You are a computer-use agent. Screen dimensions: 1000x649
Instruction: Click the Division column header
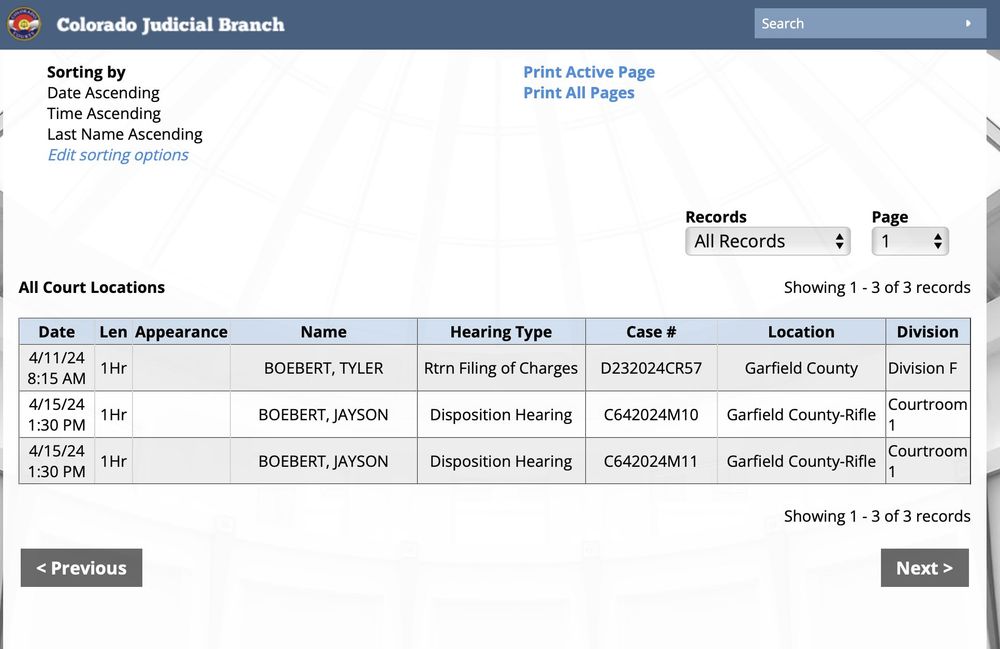[927, 332]
